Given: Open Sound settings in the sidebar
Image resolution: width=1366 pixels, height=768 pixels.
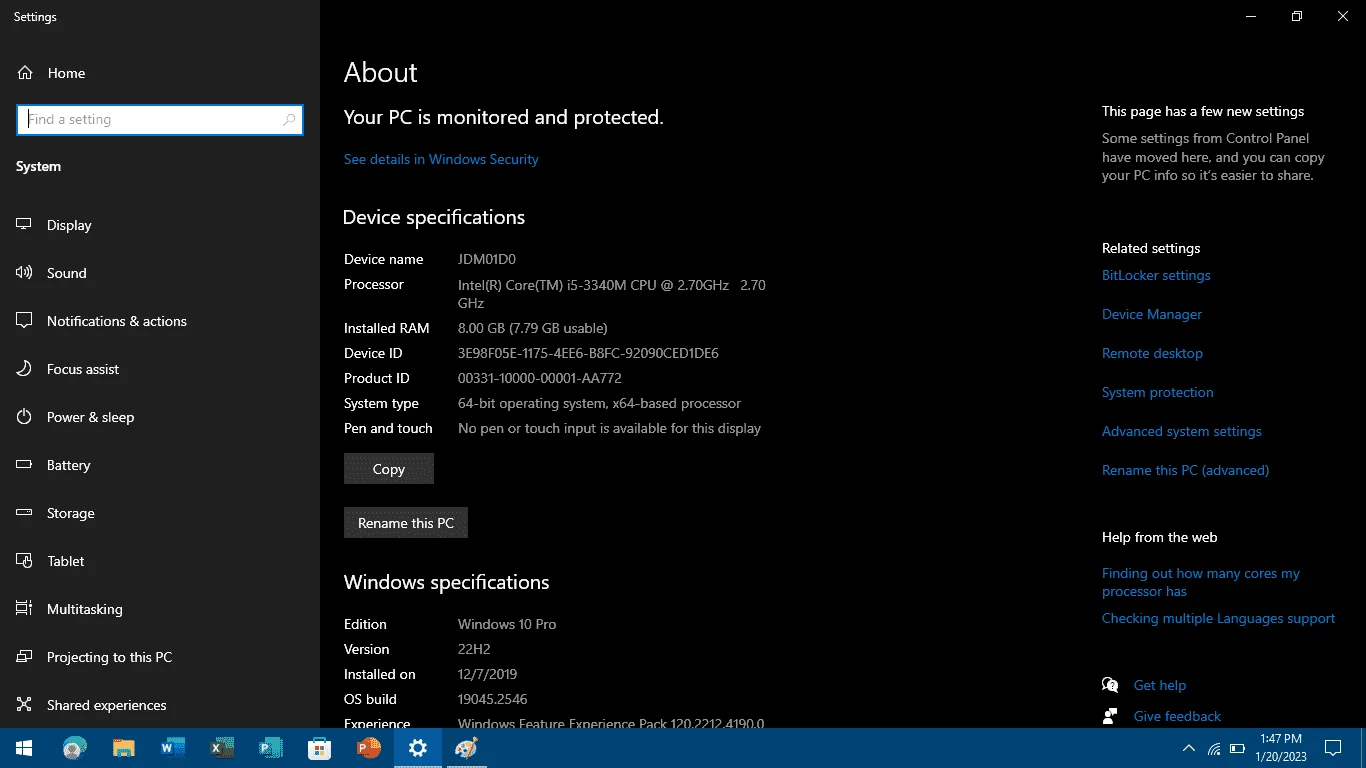Looking at the screenshot, I should (160, 273).
